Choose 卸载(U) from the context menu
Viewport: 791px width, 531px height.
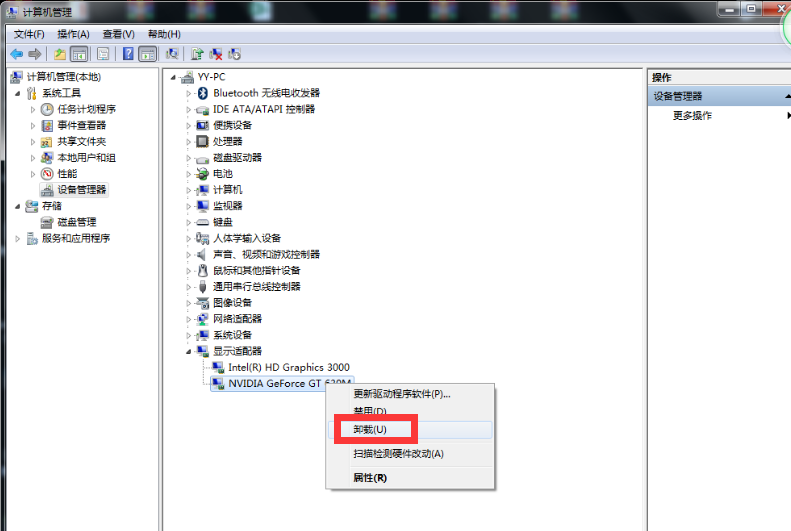[369, 429]
